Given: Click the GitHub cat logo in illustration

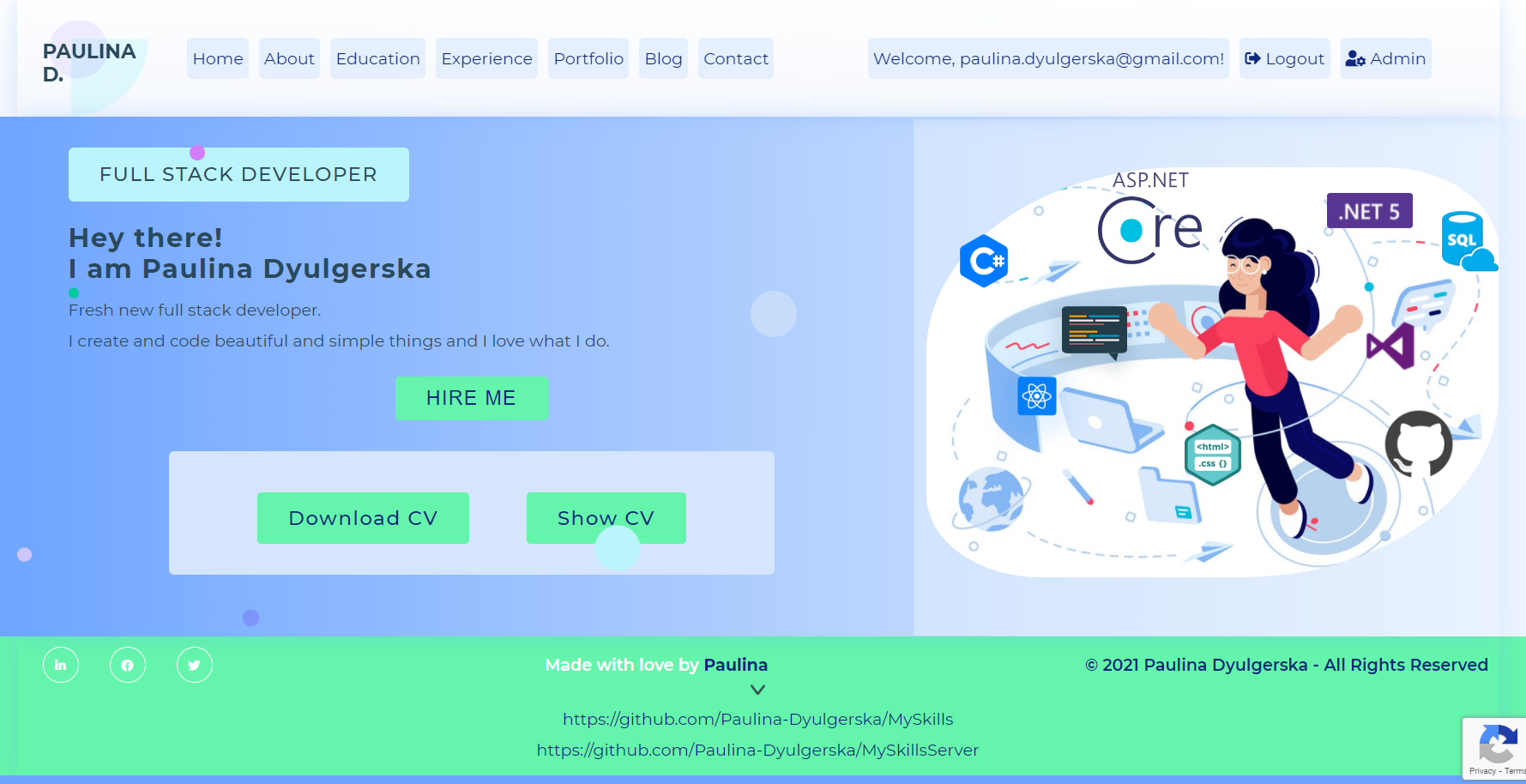Looking at the screenshot, I should pos(1419,443).
